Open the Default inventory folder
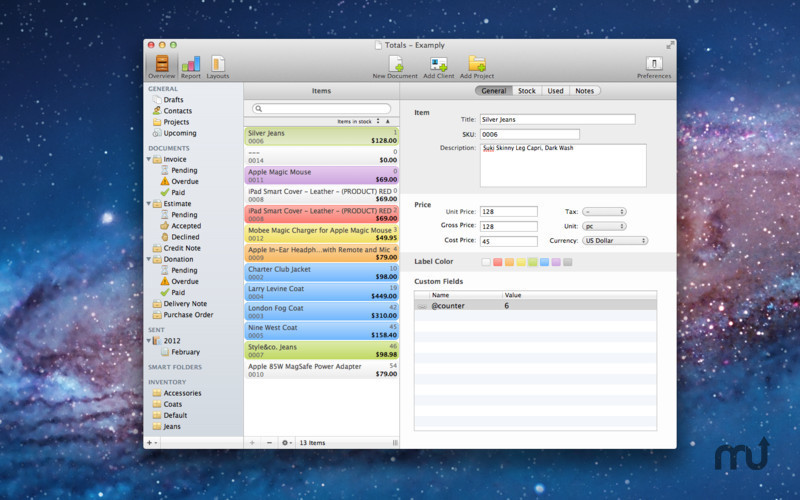800x500 pixels. pos(170,415)
